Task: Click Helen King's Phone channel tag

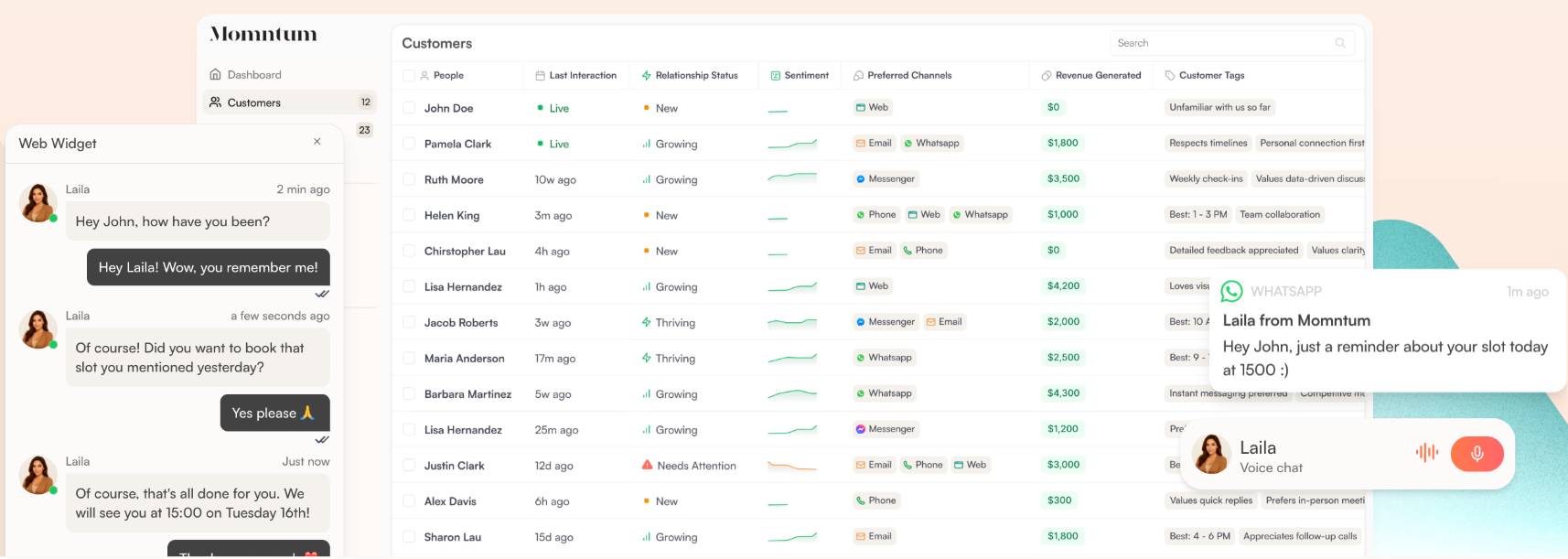Action: 875,214
